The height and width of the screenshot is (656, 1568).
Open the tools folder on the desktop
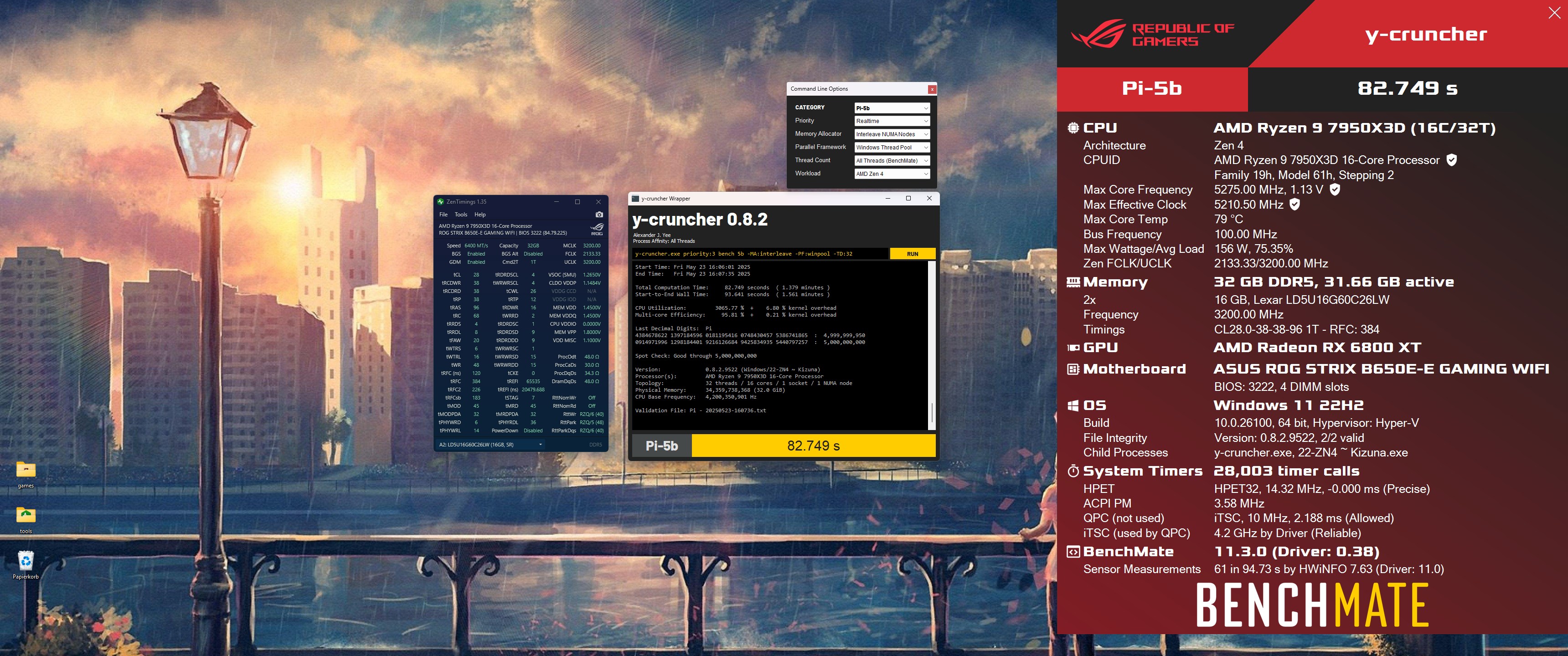(26, 520)
